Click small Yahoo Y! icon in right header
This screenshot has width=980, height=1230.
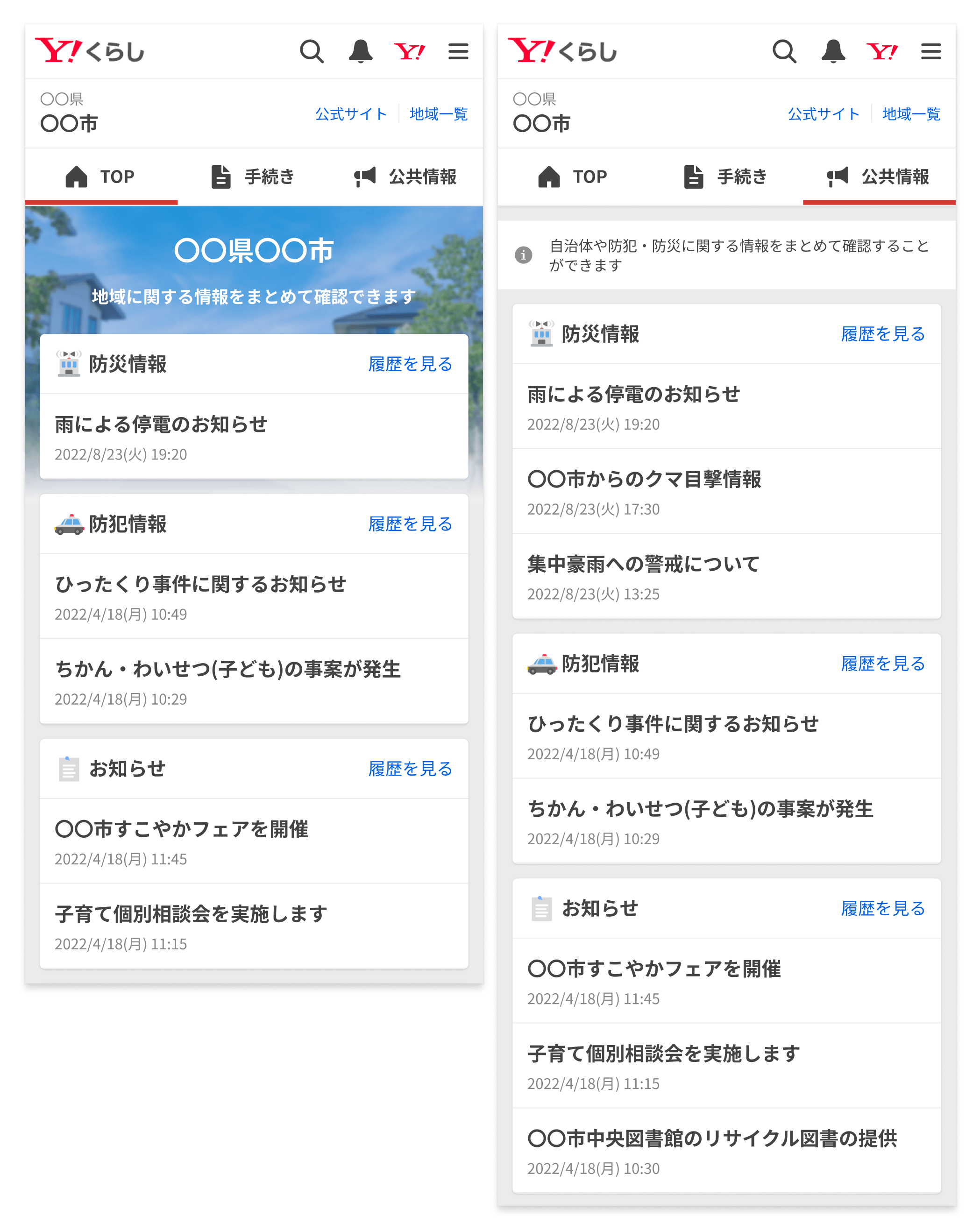click(x=882, y=52)
